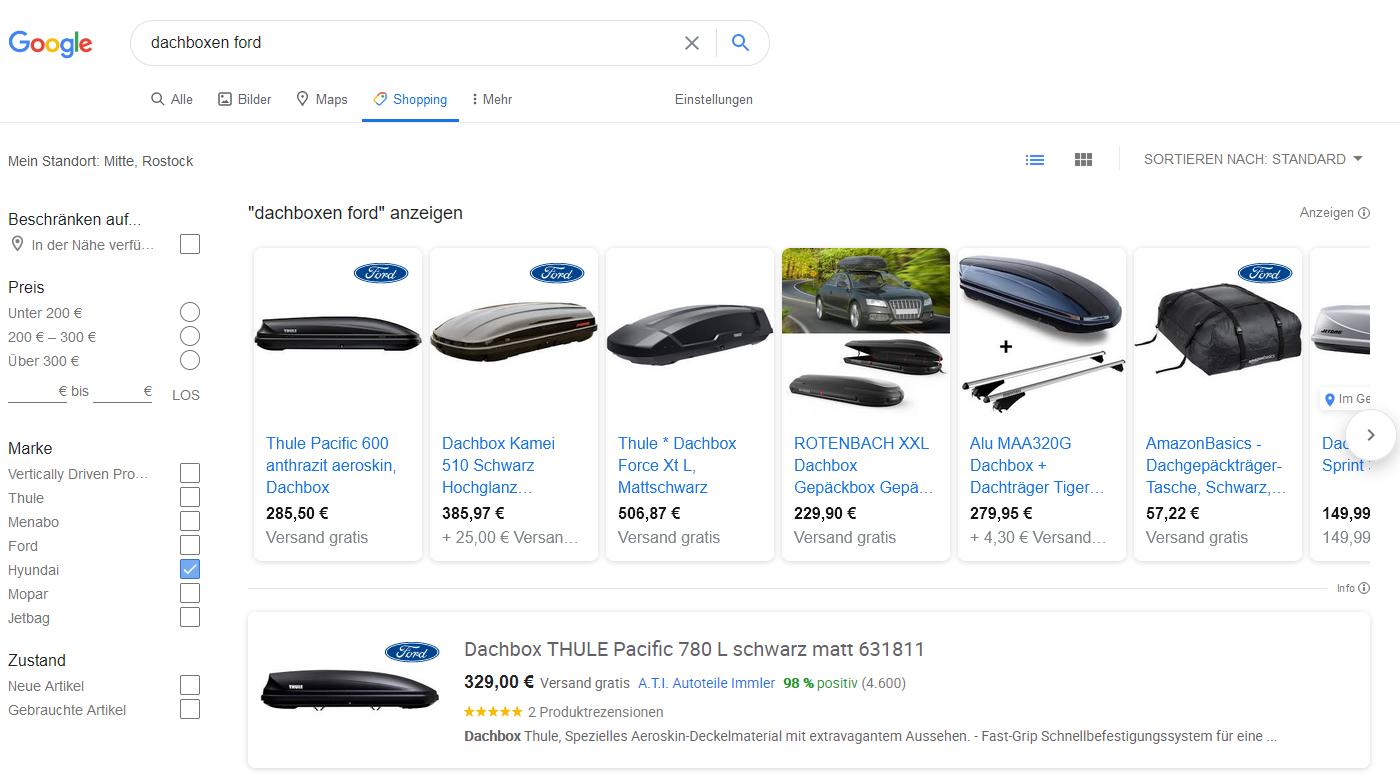Open the info icon beside 'Anzeigen'
The image size is (1400, 780).
[x=1362, y=212]
